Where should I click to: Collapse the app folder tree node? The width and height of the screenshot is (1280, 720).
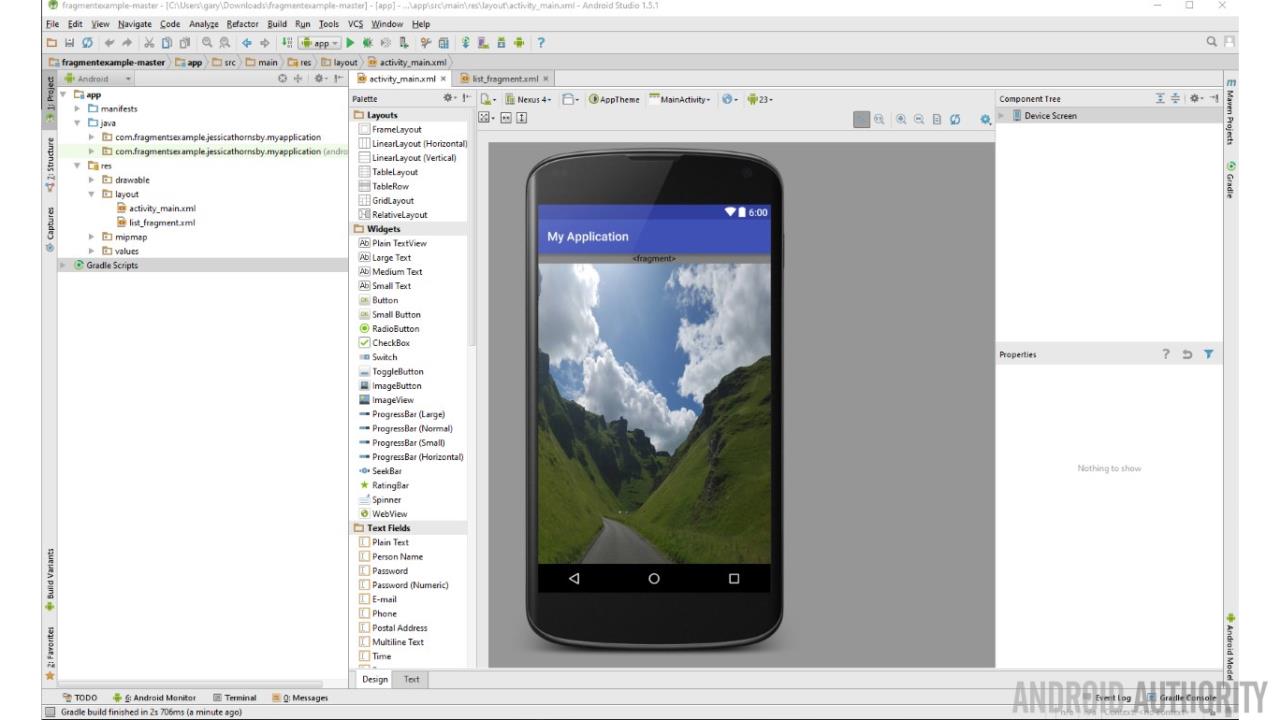point(64,94)
